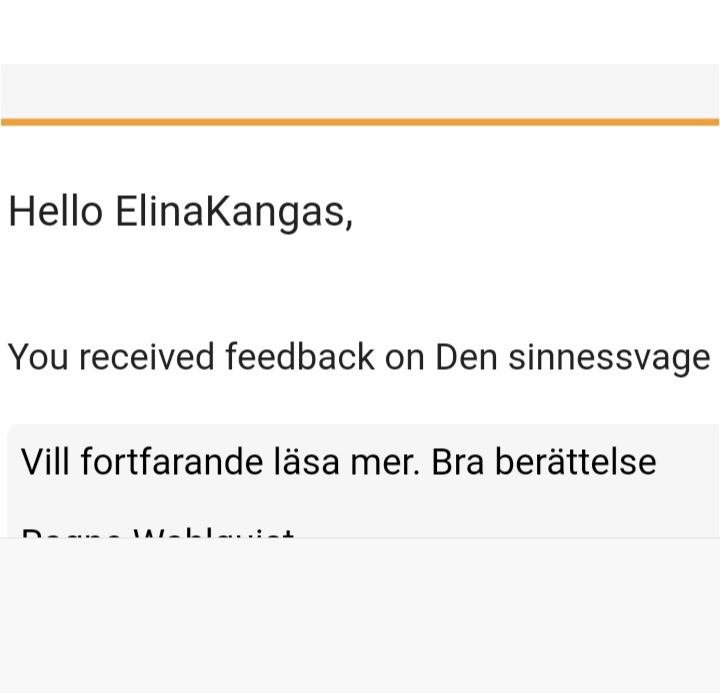Click the word "Hello" in the greeting
The height and width of the screenshot is (693, 720).
coord(55,211)
